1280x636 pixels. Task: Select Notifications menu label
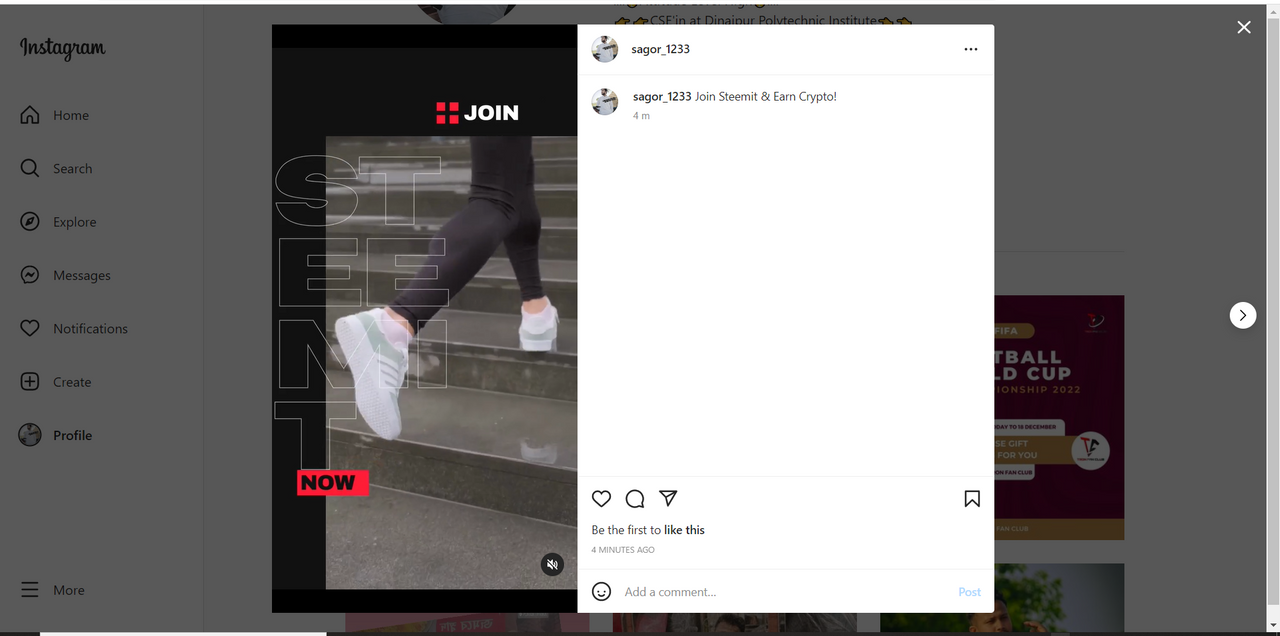[91, 328]
